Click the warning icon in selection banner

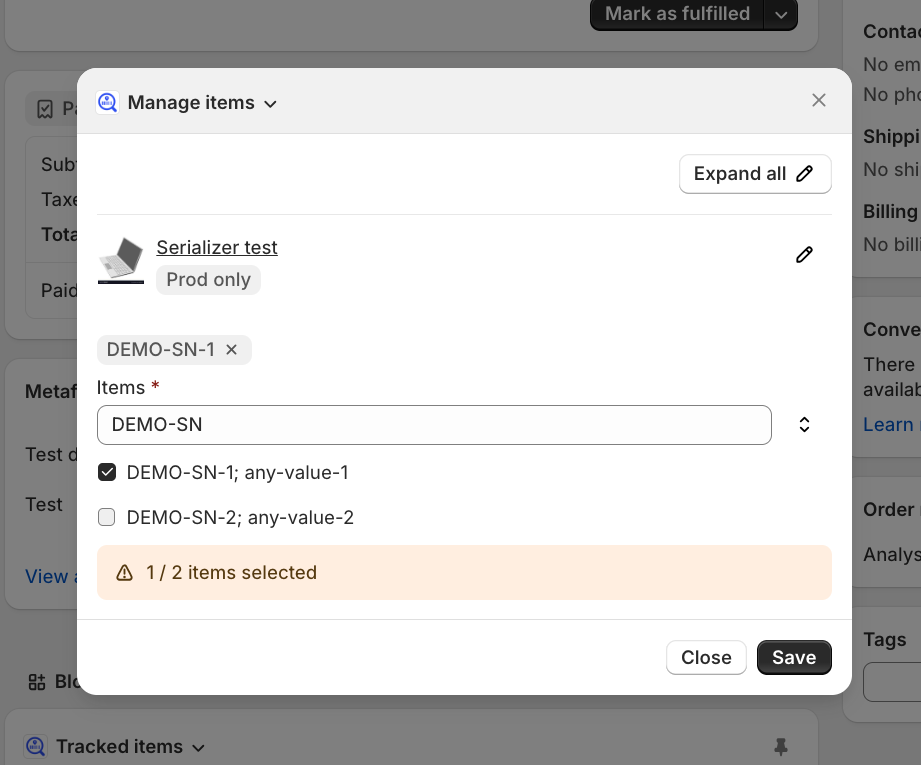[x=124, y=573]
